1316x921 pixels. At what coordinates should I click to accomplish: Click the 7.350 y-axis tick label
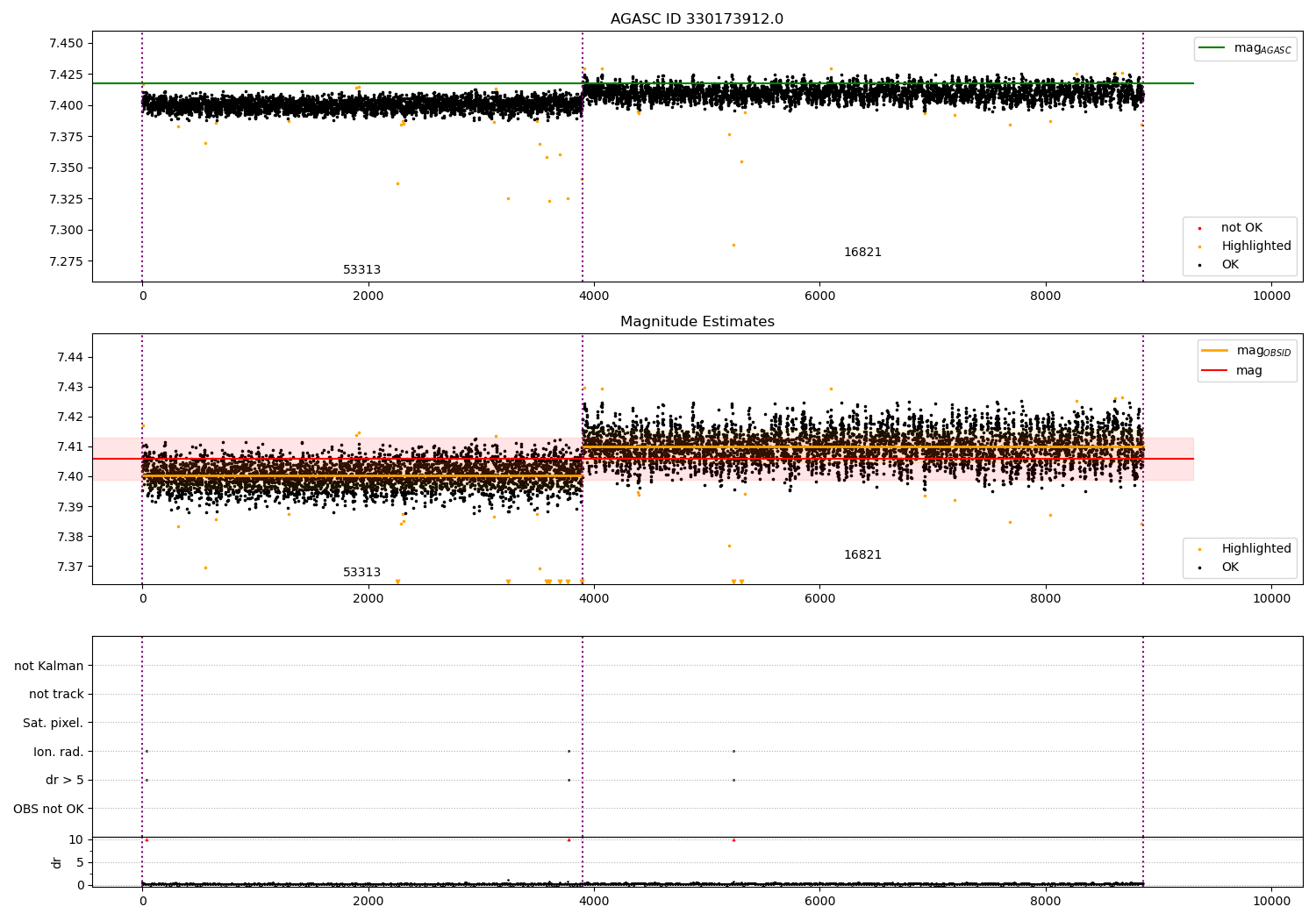point(67,168)
